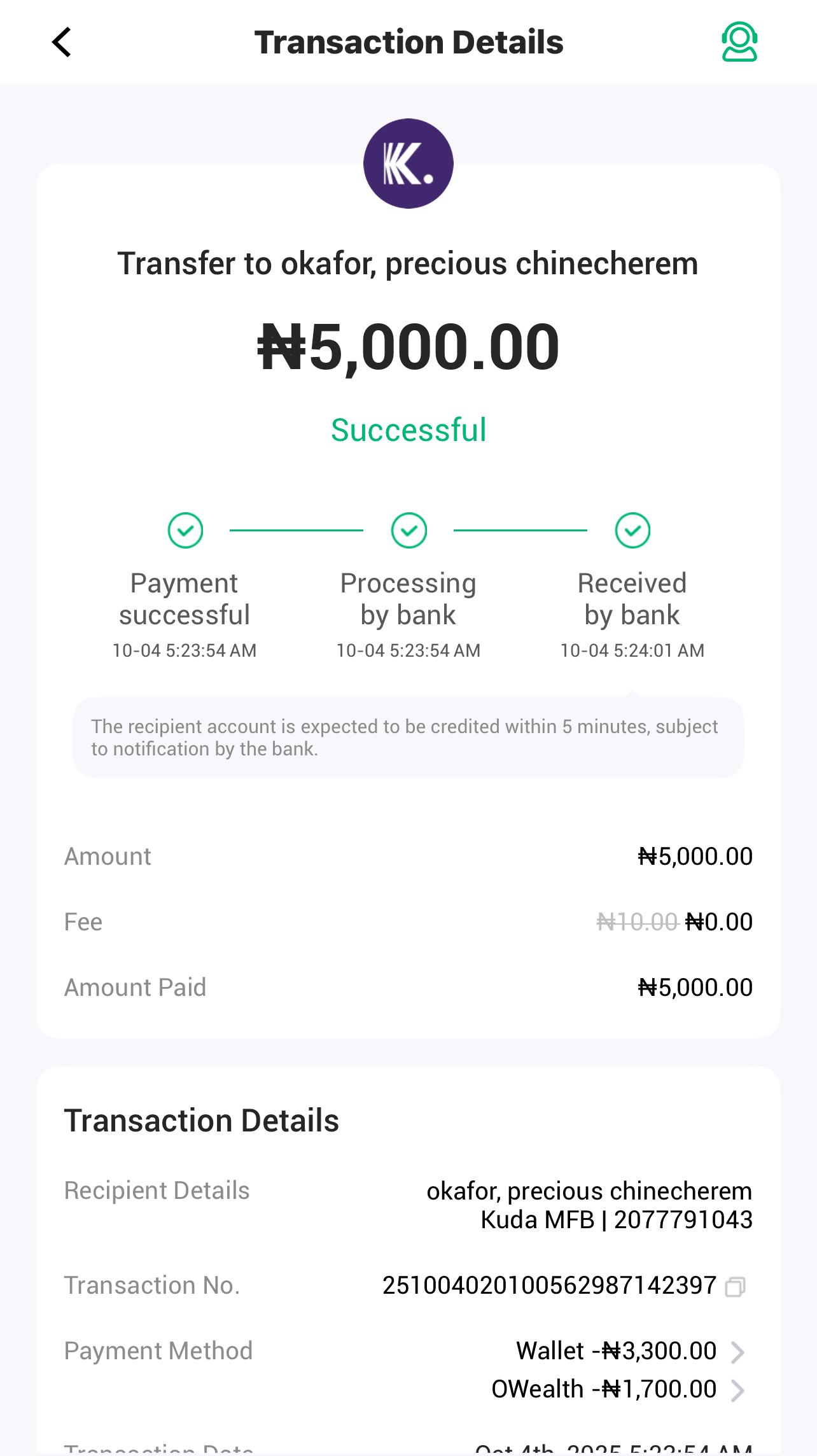Tap the Processing by bank checkmark
817x1456 pixels.
[x=408, y=530]
